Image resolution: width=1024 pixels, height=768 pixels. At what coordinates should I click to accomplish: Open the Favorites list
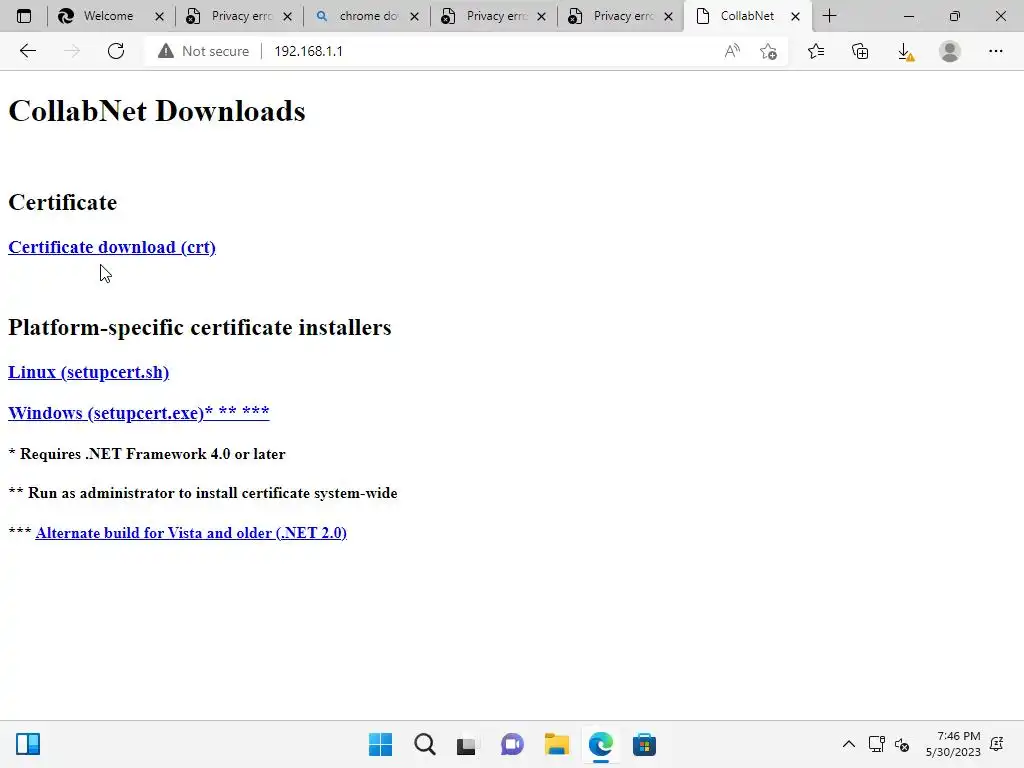click(x=816, y=51)
